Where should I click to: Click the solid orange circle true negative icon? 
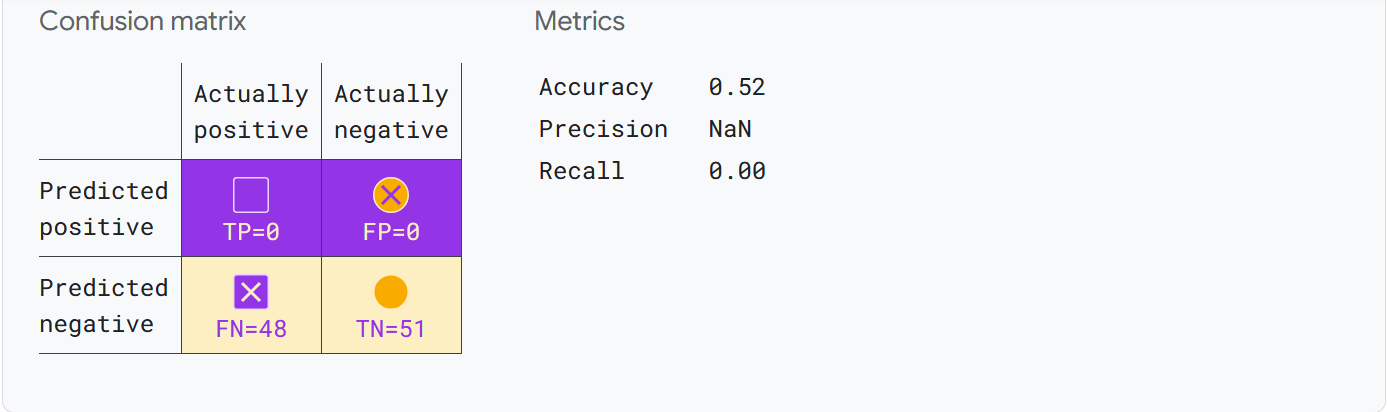391,292
